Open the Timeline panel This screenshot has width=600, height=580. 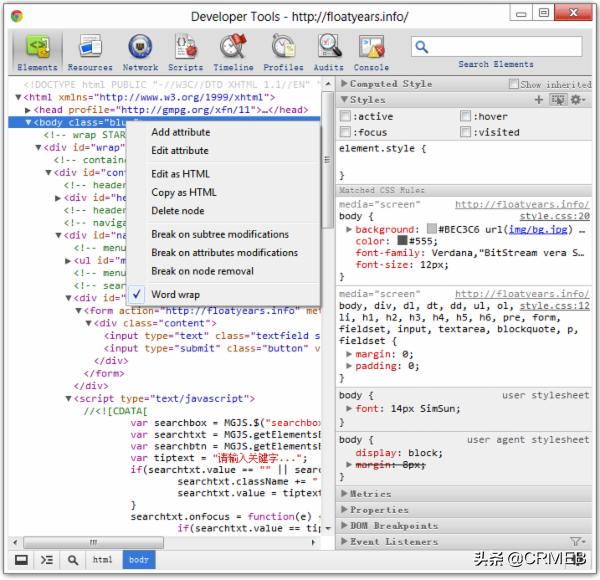233,53
